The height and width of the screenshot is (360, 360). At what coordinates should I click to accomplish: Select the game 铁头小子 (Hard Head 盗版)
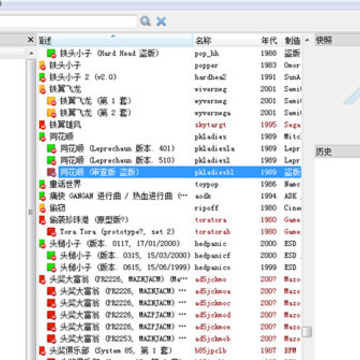pyautogui.click(x=109, y=53)
